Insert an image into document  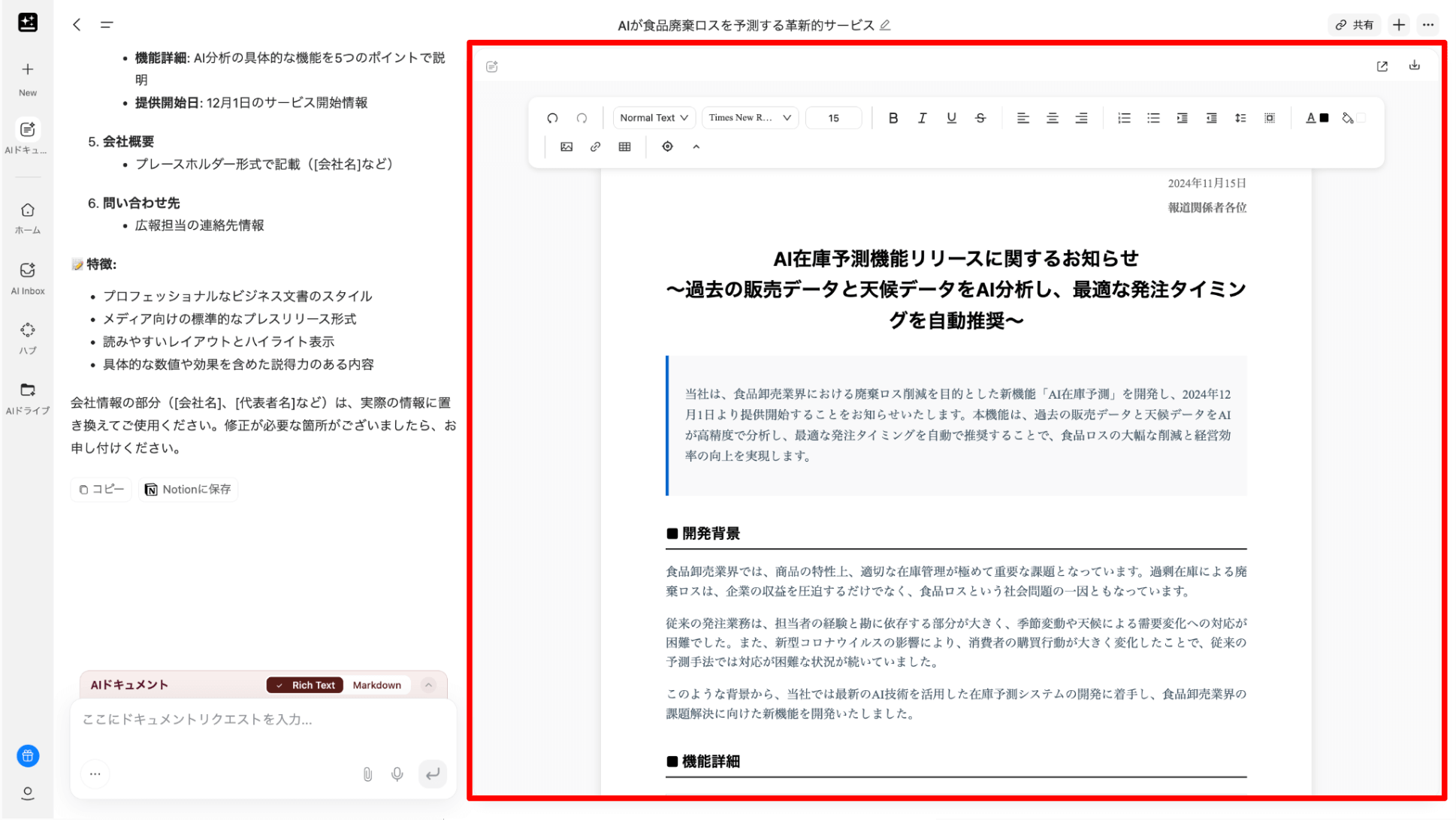pyautogui.click(x=566, y=146)
